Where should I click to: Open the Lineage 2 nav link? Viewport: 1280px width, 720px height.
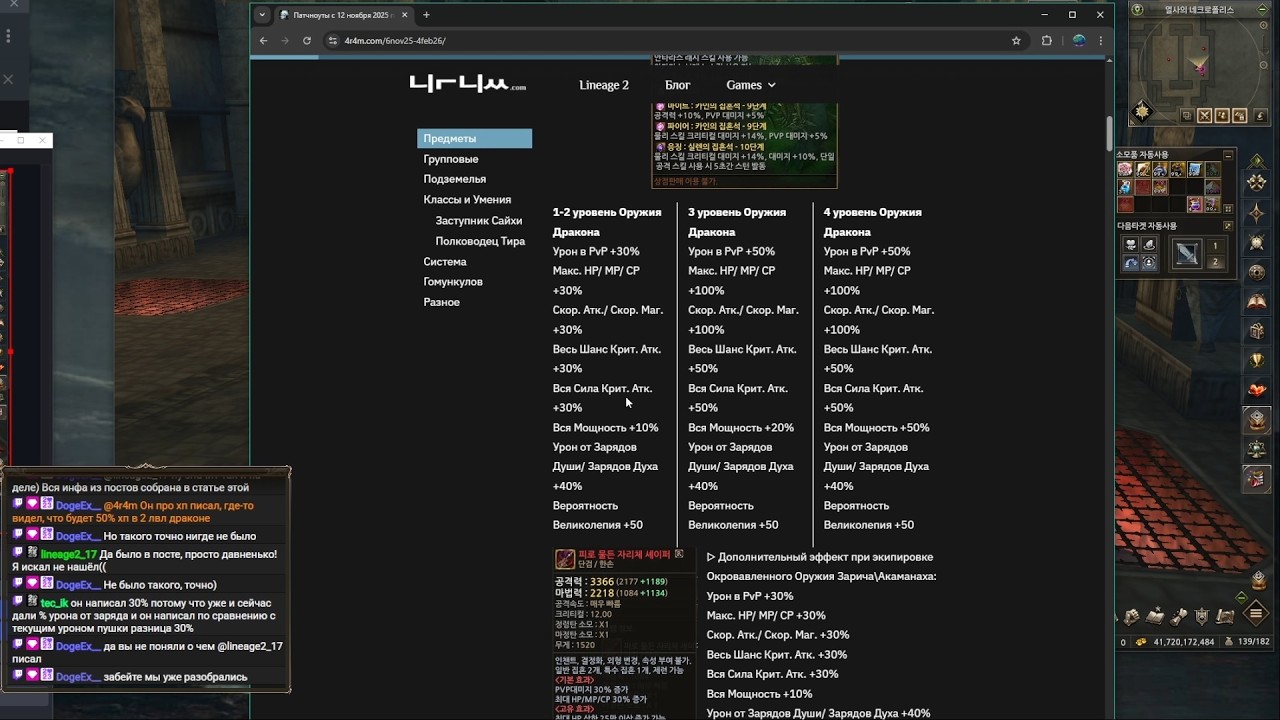(604, 85)
